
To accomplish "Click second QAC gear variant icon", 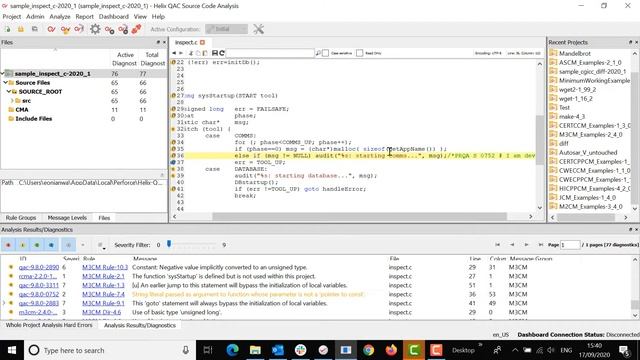I will (123, 29).
